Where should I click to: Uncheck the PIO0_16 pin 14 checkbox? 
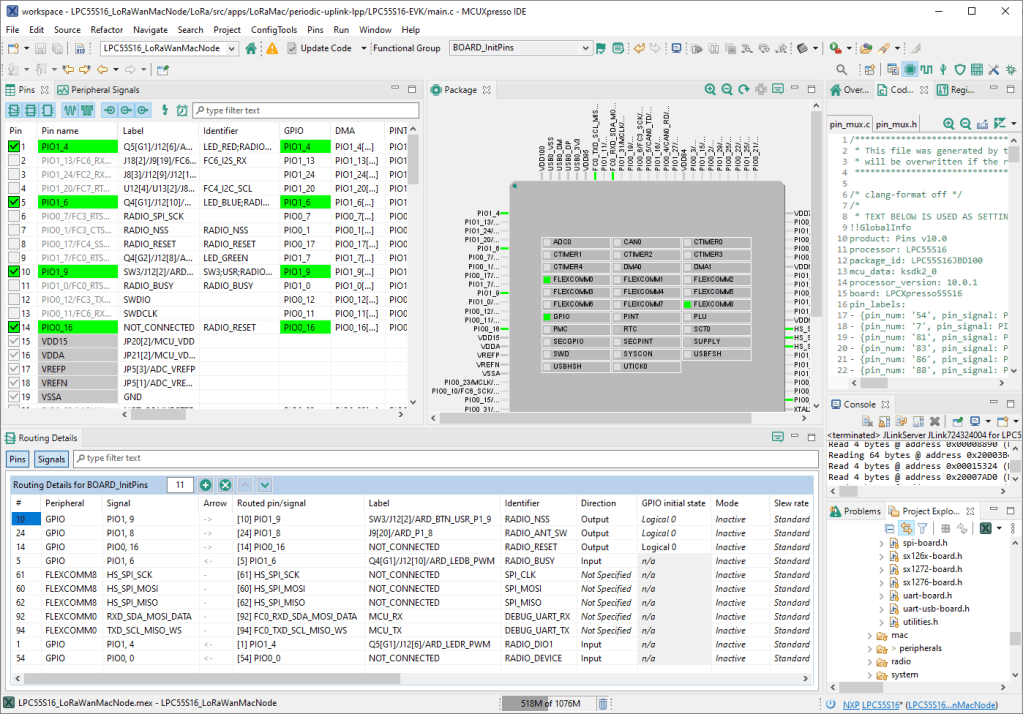tap(13, 327)
